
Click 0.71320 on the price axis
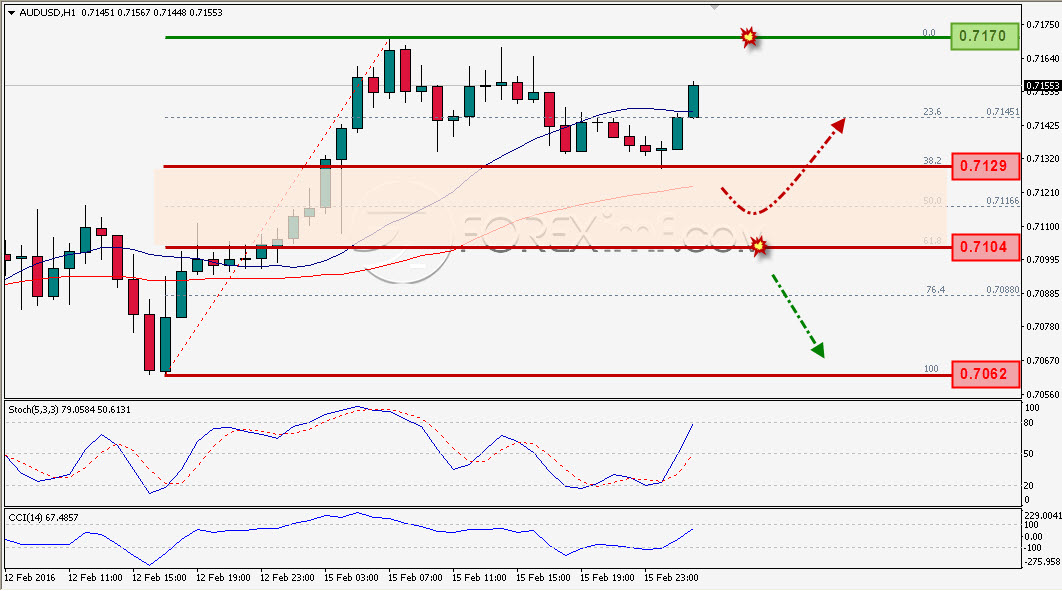tap(1043, 159)
